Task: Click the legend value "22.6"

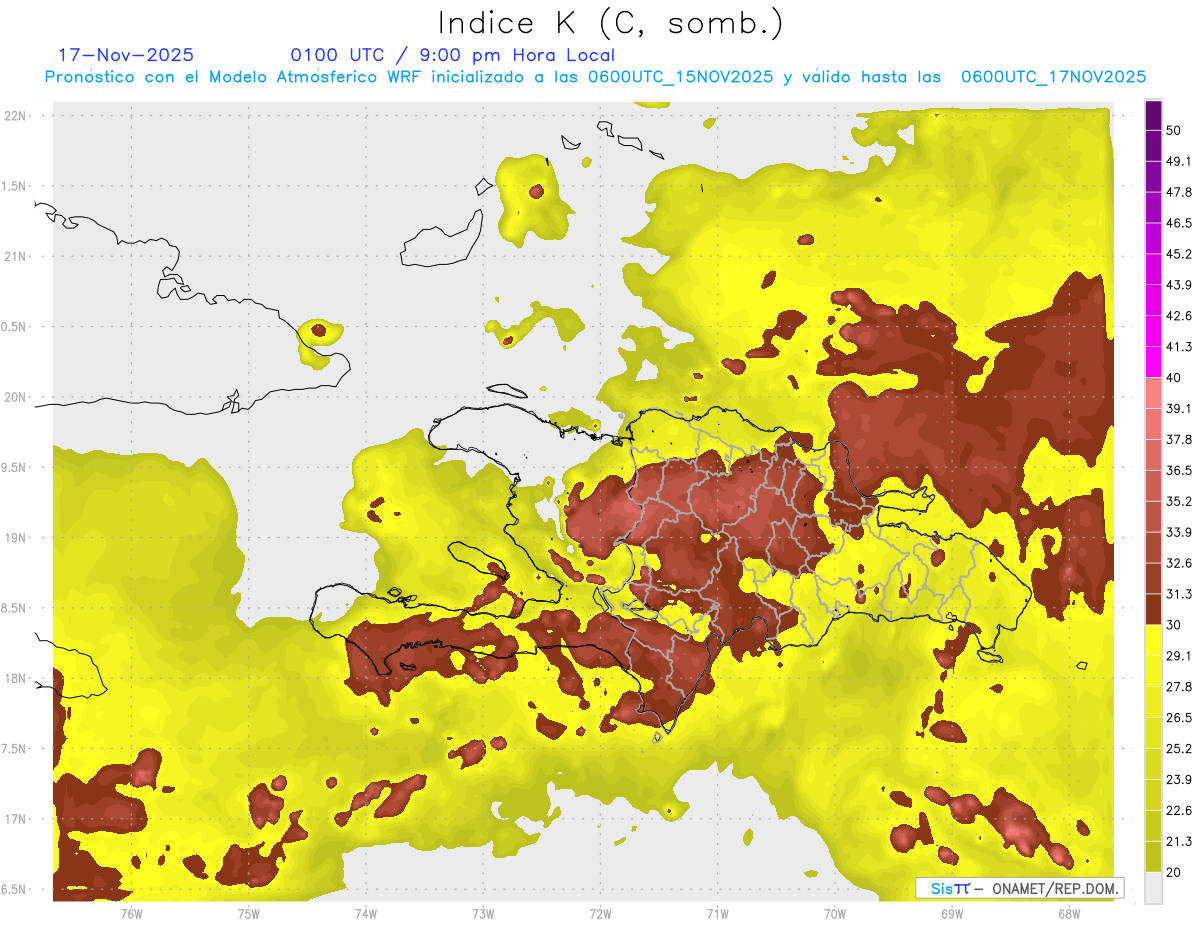Action: click(x=1179, y=811)
